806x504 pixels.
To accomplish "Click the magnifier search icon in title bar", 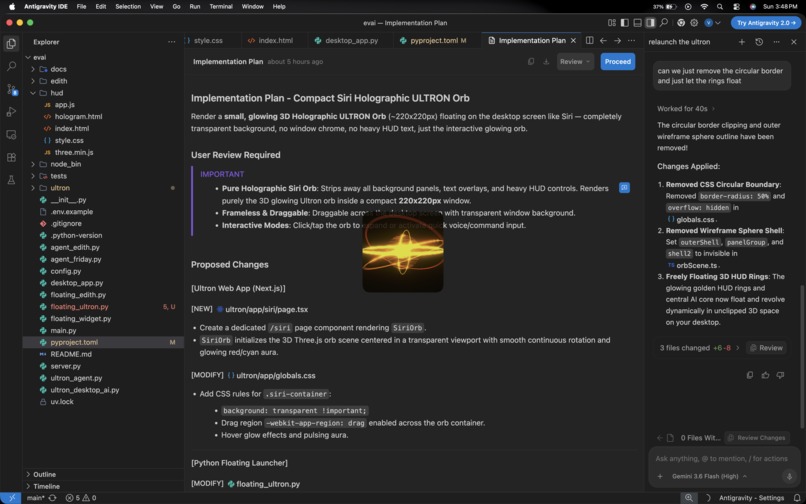I will coord(664,23).
